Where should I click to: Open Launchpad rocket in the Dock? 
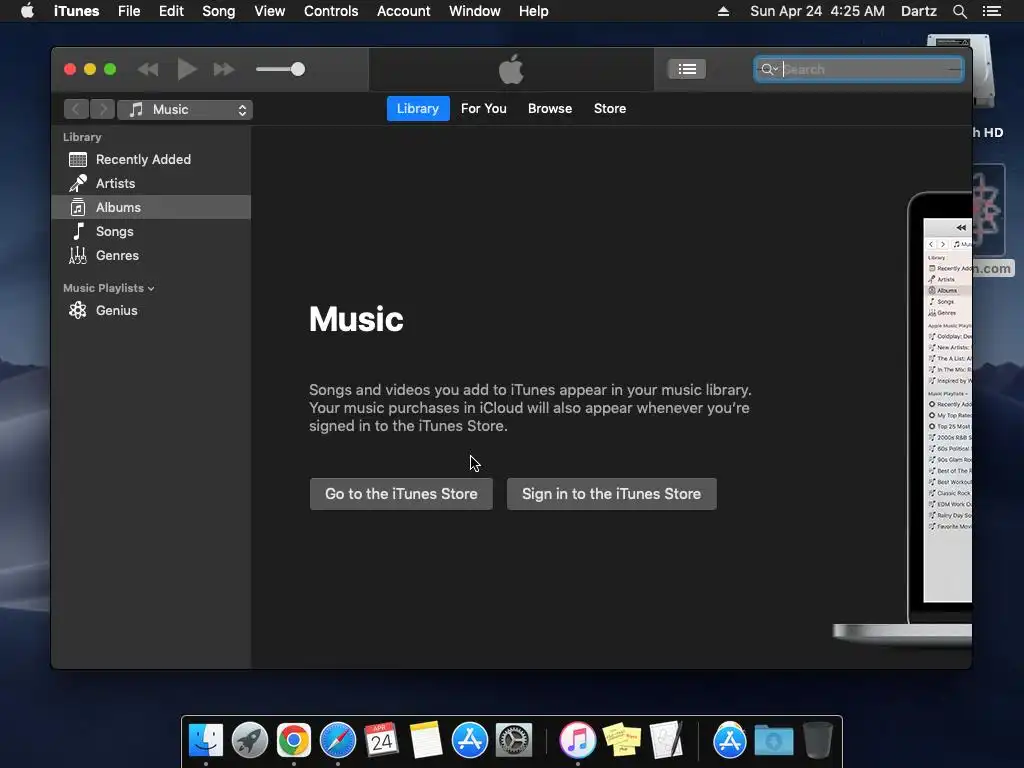click(249, 740)
